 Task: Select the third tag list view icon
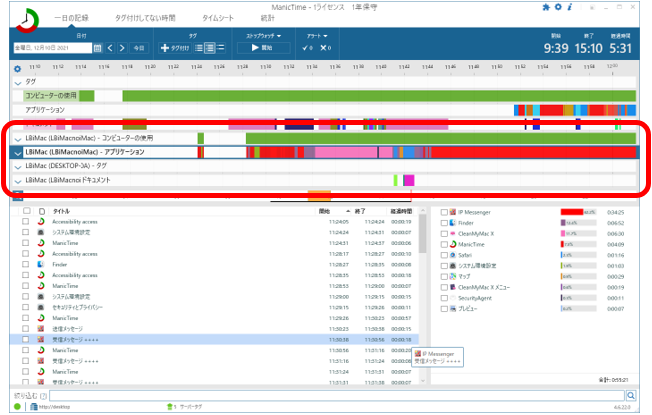tap(220, 48)
